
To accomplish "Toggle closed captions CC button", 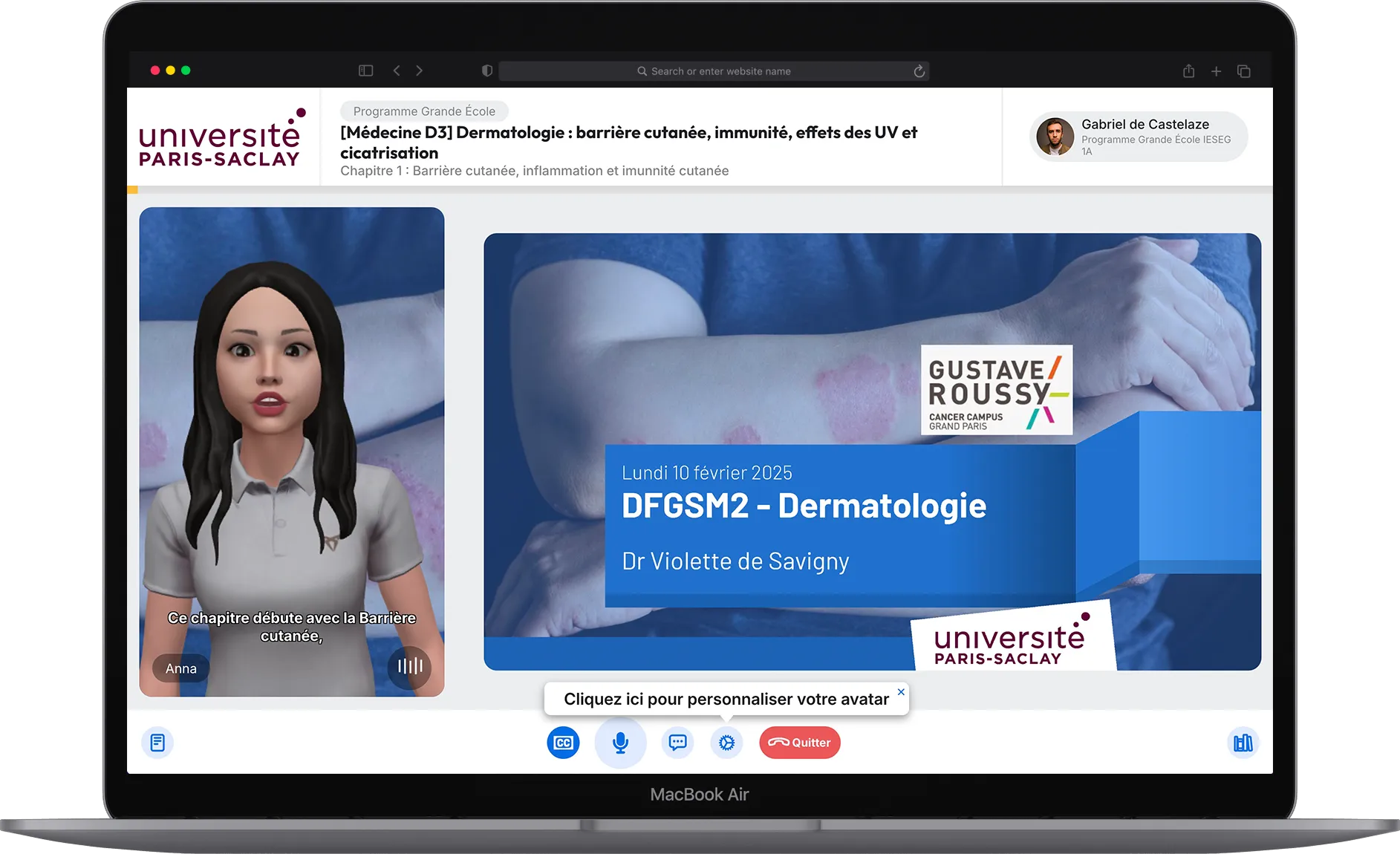I will tap(564, 743).
